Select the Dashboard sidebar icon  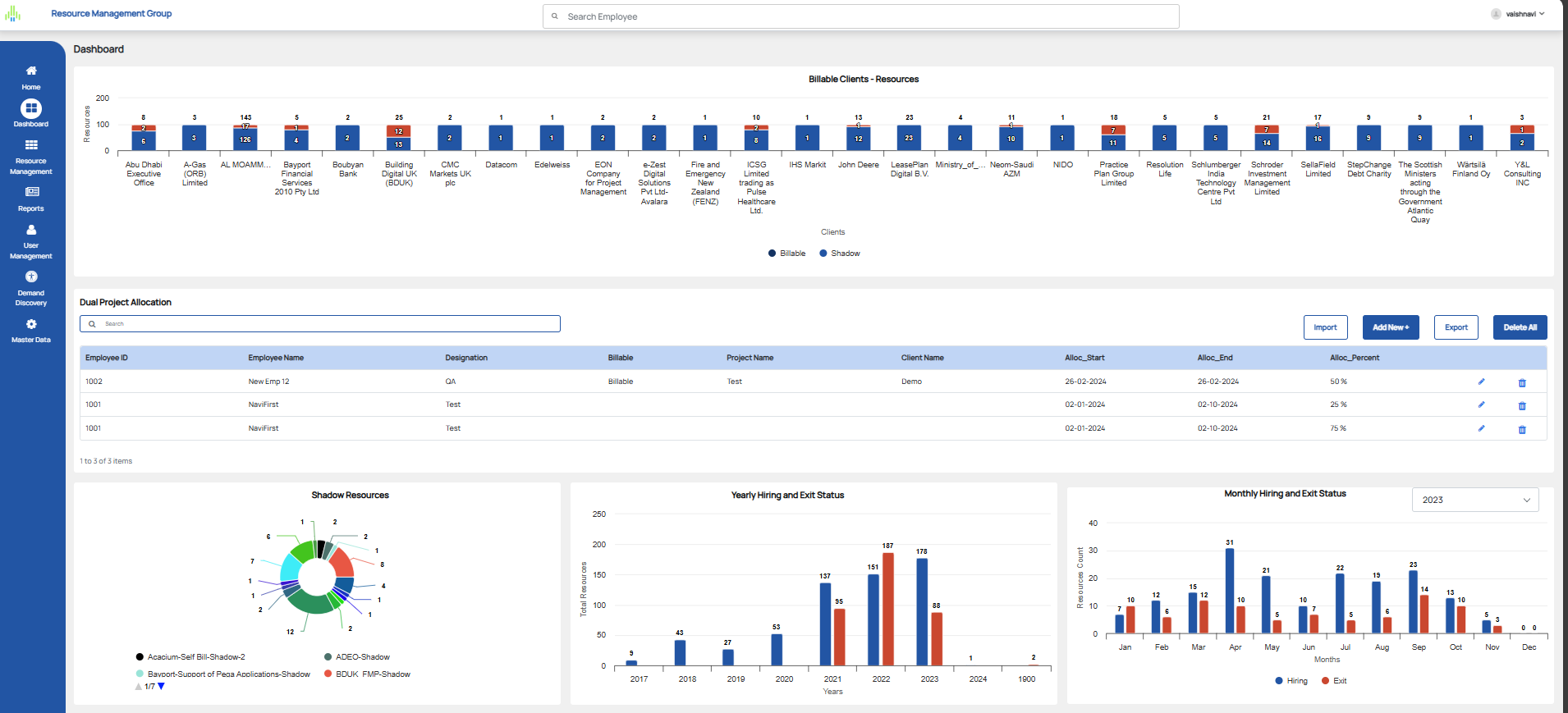tap(31, 108)
